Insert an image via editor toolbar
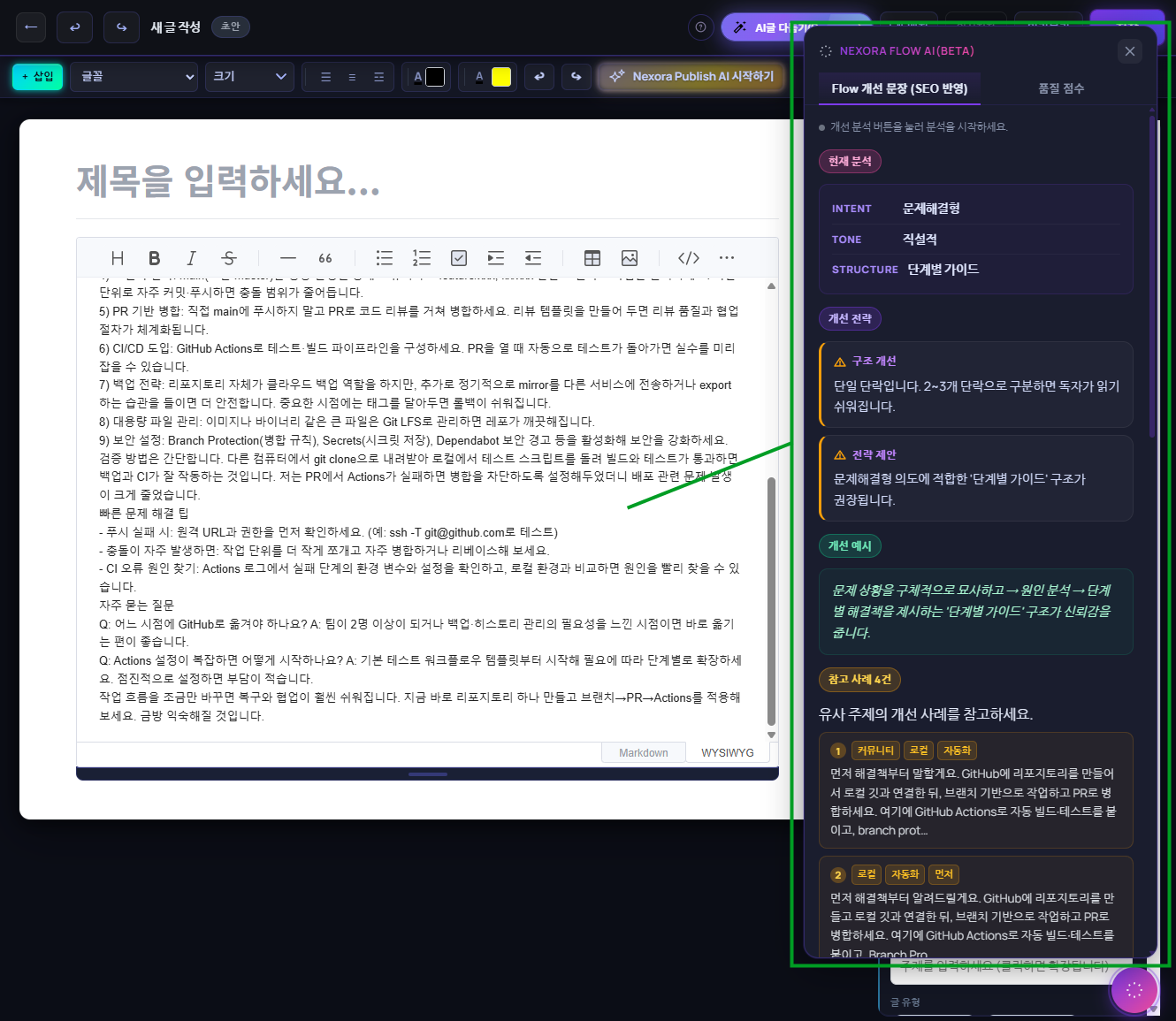The height and width of the screenshot is (1021, 1176). pos(630,258)
